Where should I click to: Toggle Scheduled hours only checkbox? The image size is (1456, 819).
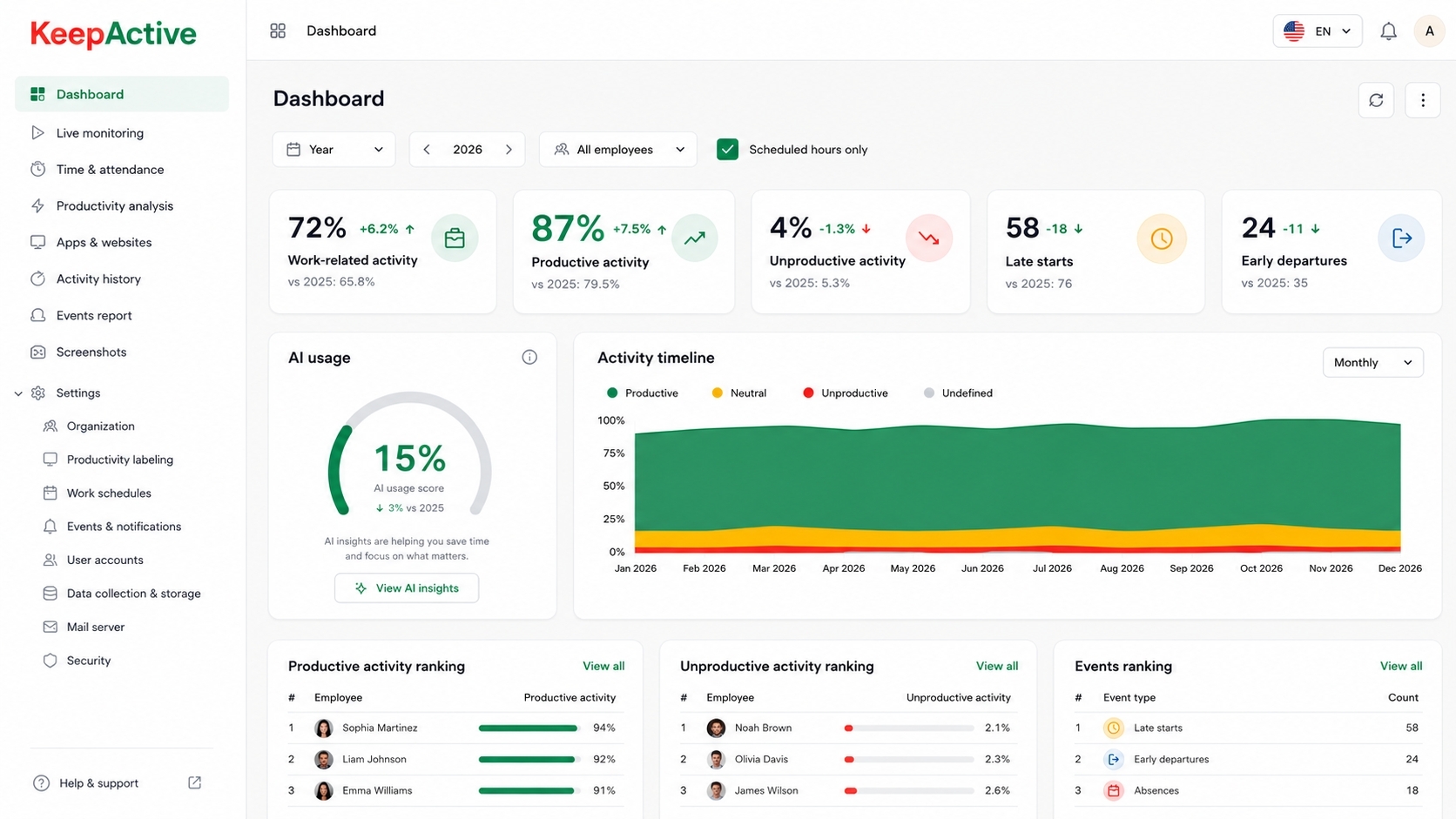tap(727, 150)
